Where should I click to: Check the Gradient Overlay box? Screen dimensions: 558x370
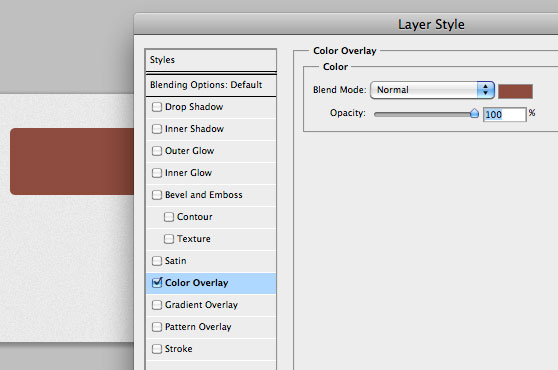[x=157, y=305]
